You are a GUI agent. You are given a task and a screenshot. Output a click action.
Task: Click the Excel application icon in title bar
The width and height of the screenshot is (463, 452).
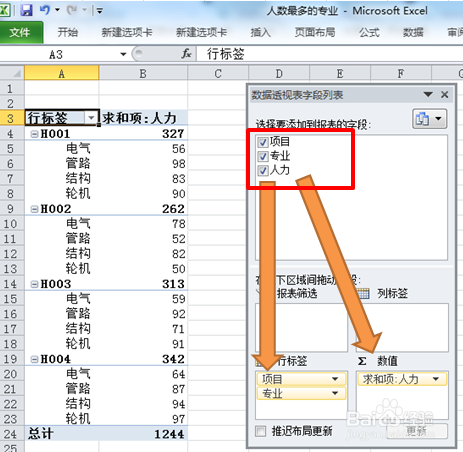tap(5, 10)
